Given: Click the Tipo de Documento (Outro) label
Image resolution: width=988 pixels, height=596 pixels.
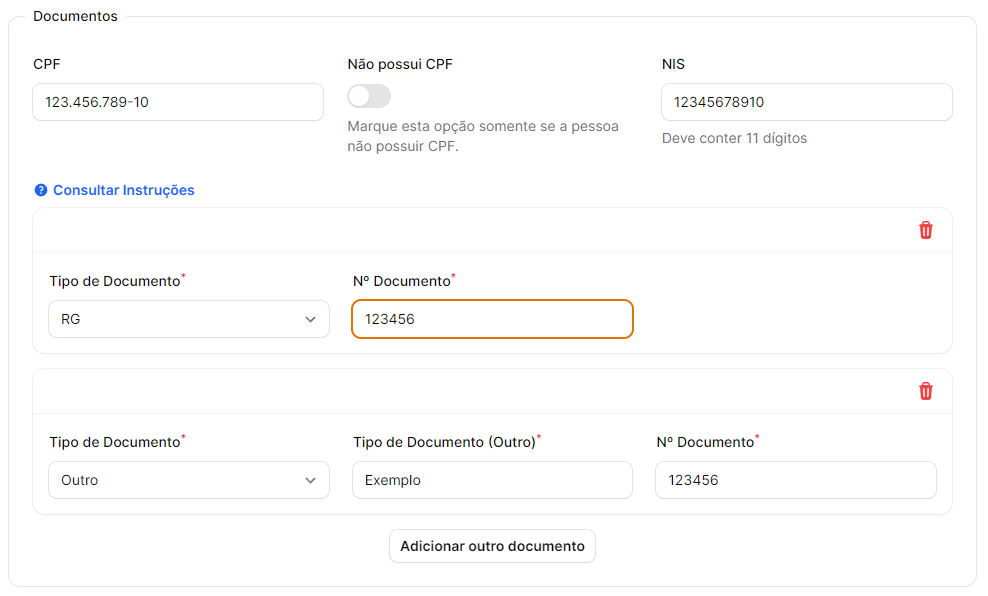Looking at the screenshot, I should 444,442.
